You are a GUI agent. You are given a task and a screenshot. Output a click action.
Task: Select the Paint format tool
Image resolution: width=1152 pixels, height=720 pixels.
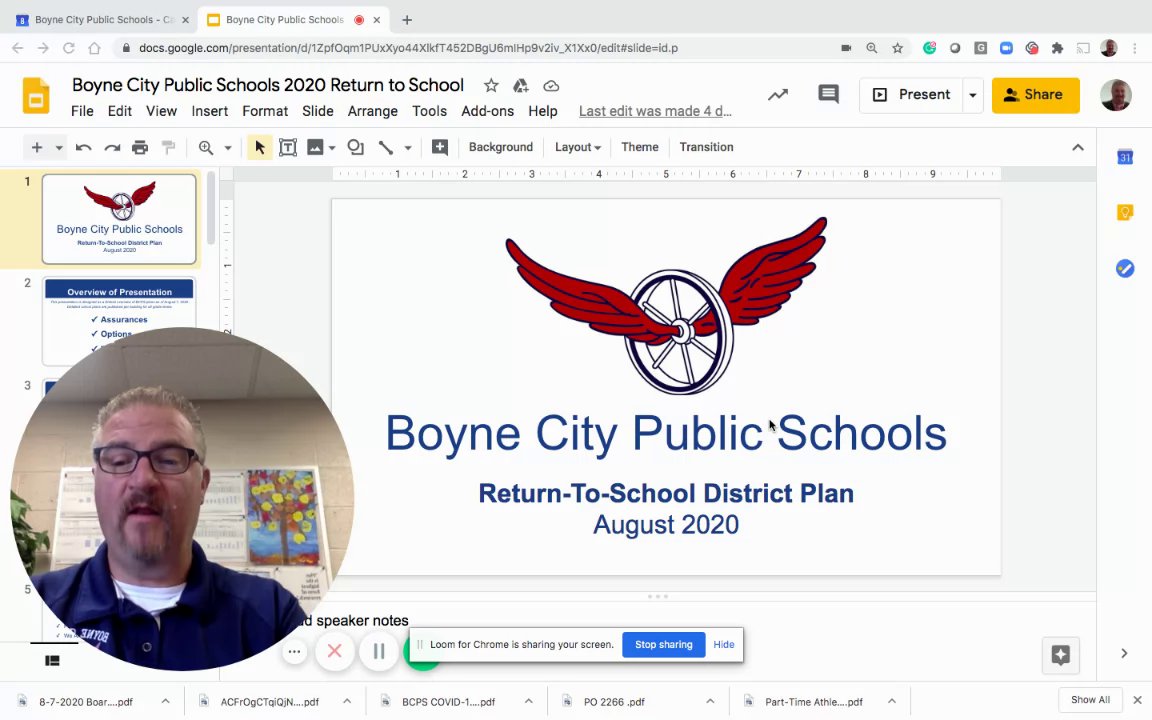point(168,148)
